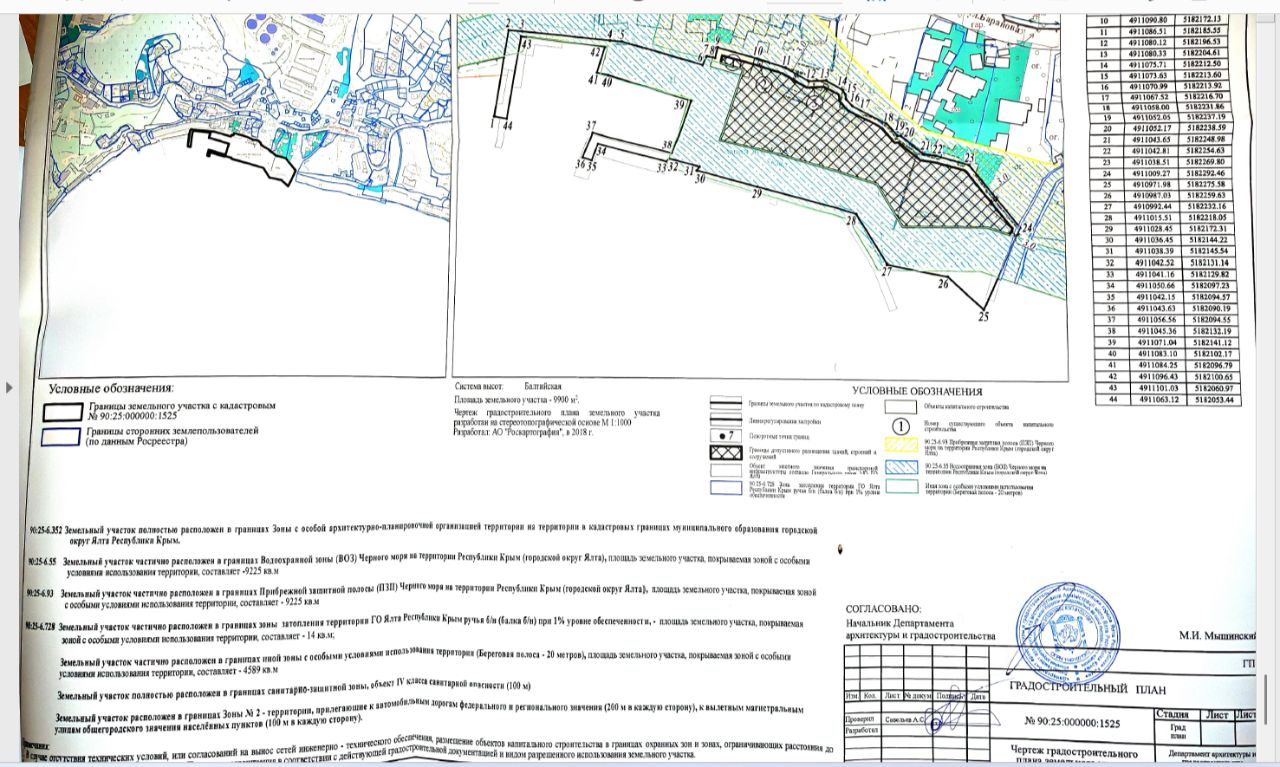Click the blue neighbouring-land-users legend box
Screen dimensions: 1280x767
coord(61,436)
